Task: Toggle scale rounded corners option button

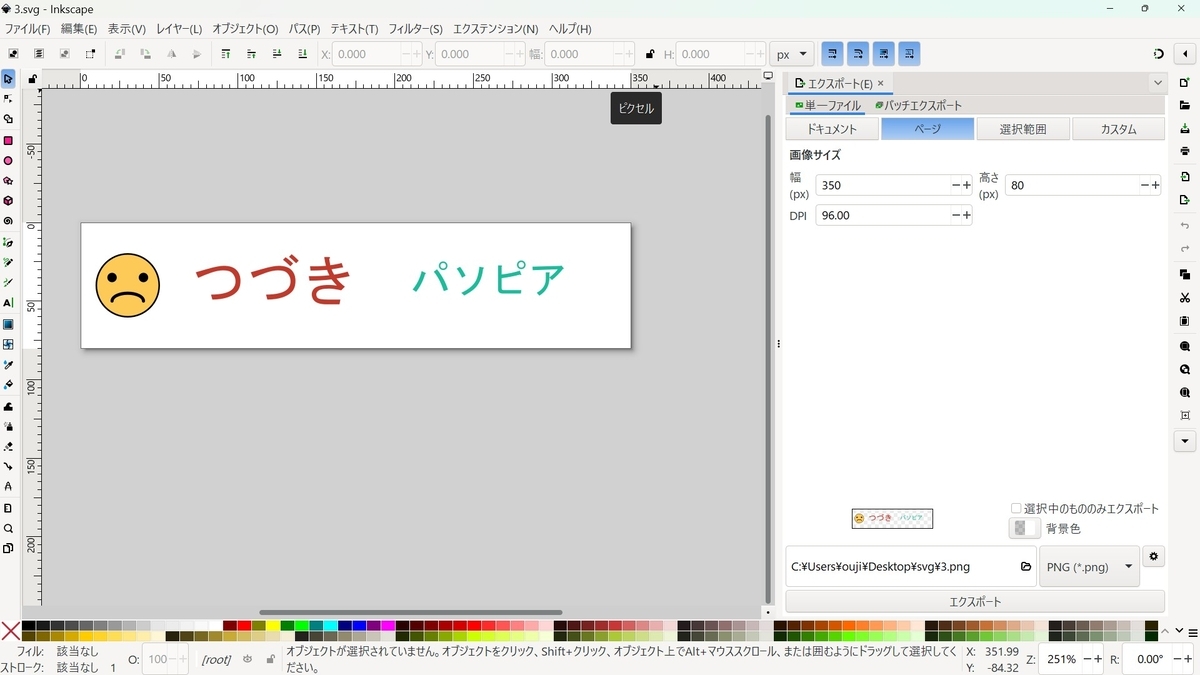Action: click(858, 54)
